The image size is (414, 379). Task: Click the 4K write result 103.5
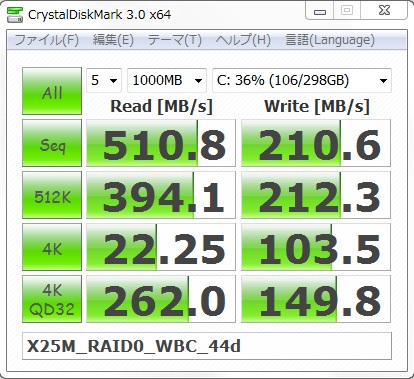[x=316, y=247]
